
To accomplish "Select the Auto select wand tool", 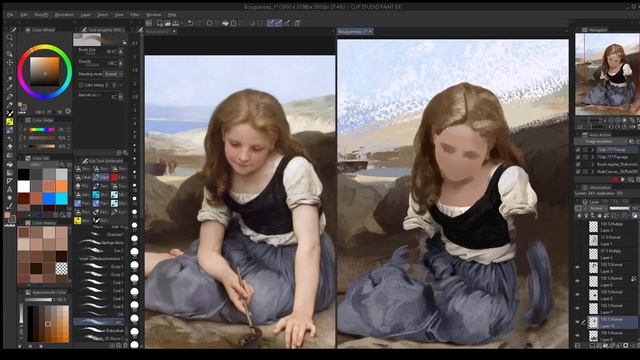I will [10, 79].
